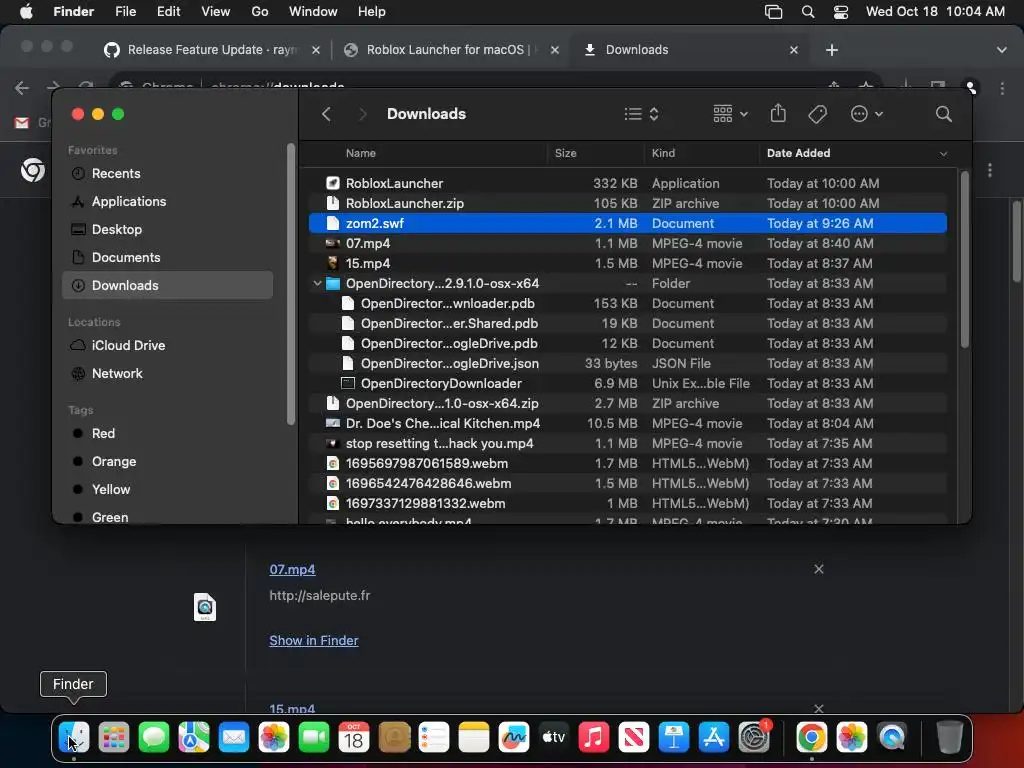This screenshot has height=768, width=1024.
Task: Select Documents in Finder sidebar
Action: pos(167,258)
